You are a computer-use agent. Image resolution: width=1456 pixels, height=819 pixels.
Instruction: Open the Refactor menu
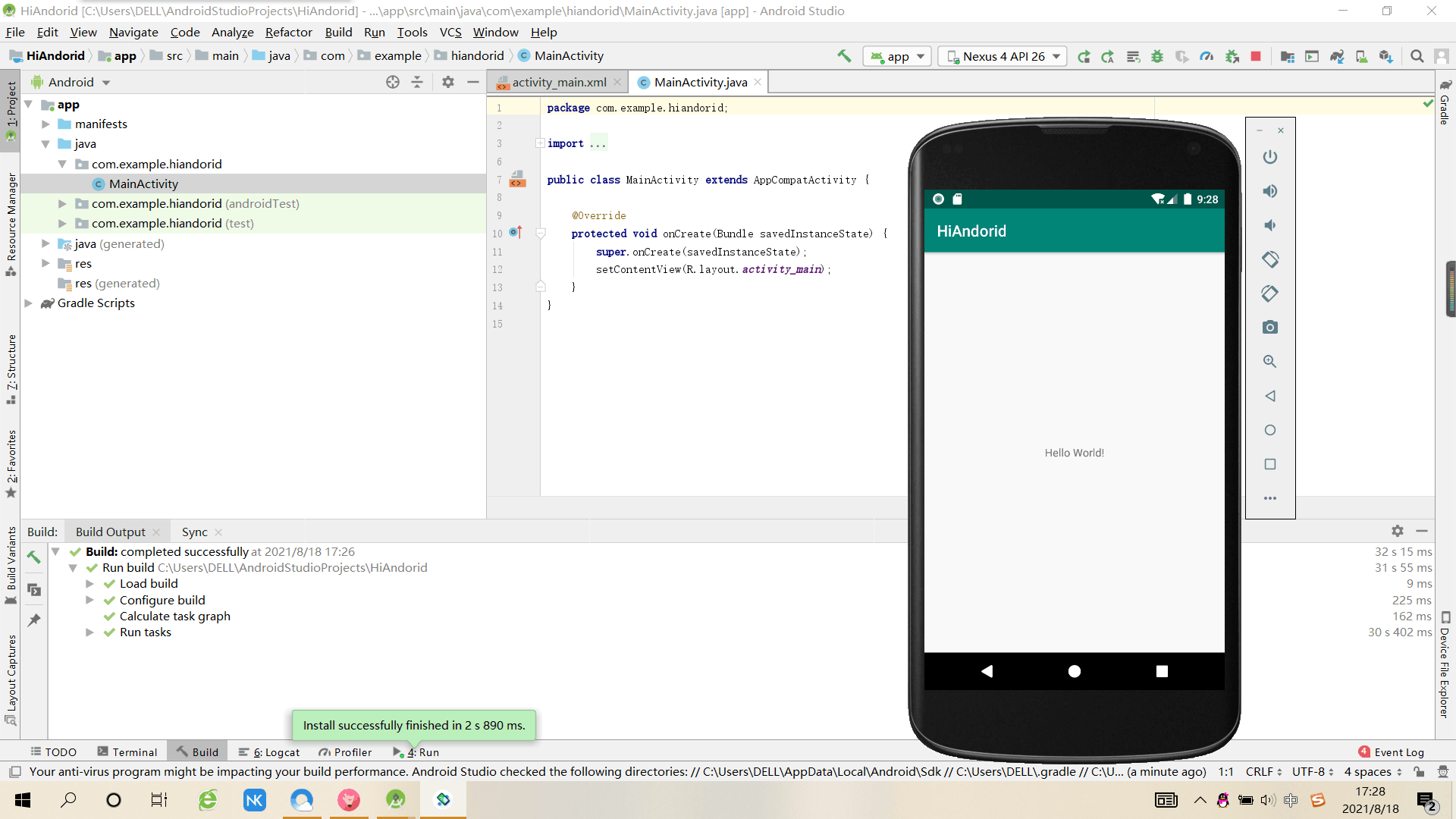(x=288, y=32)
